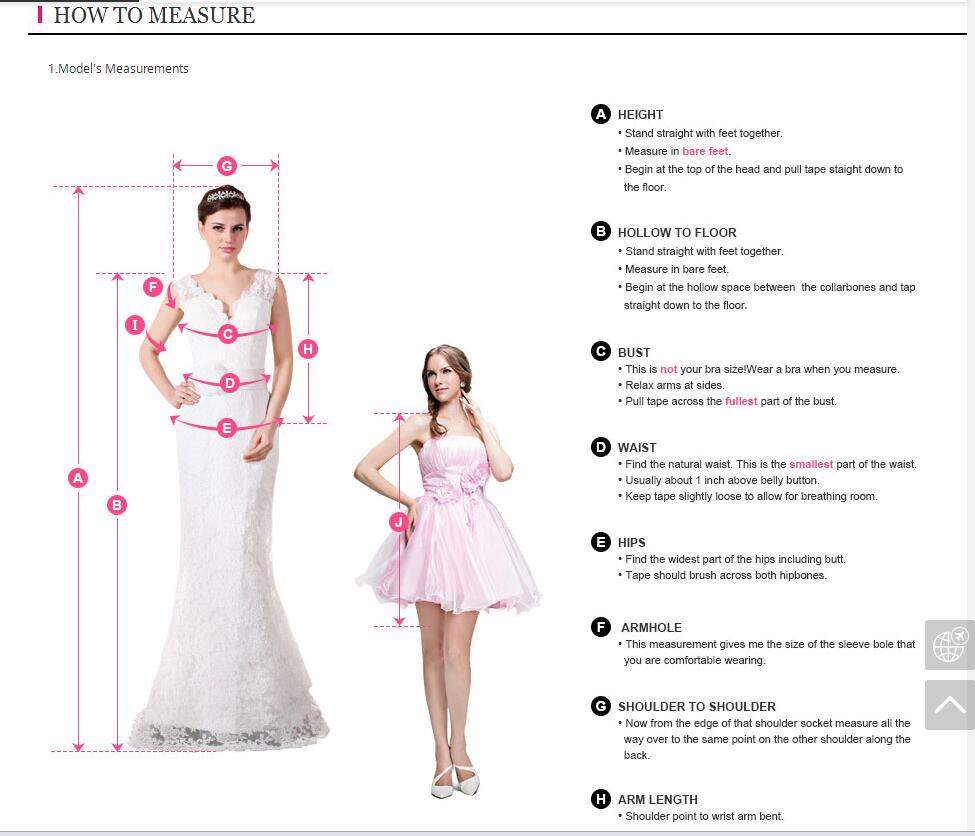975x836 pixels.
Task: Click the pink C bust marker
Action: (228, 334)
